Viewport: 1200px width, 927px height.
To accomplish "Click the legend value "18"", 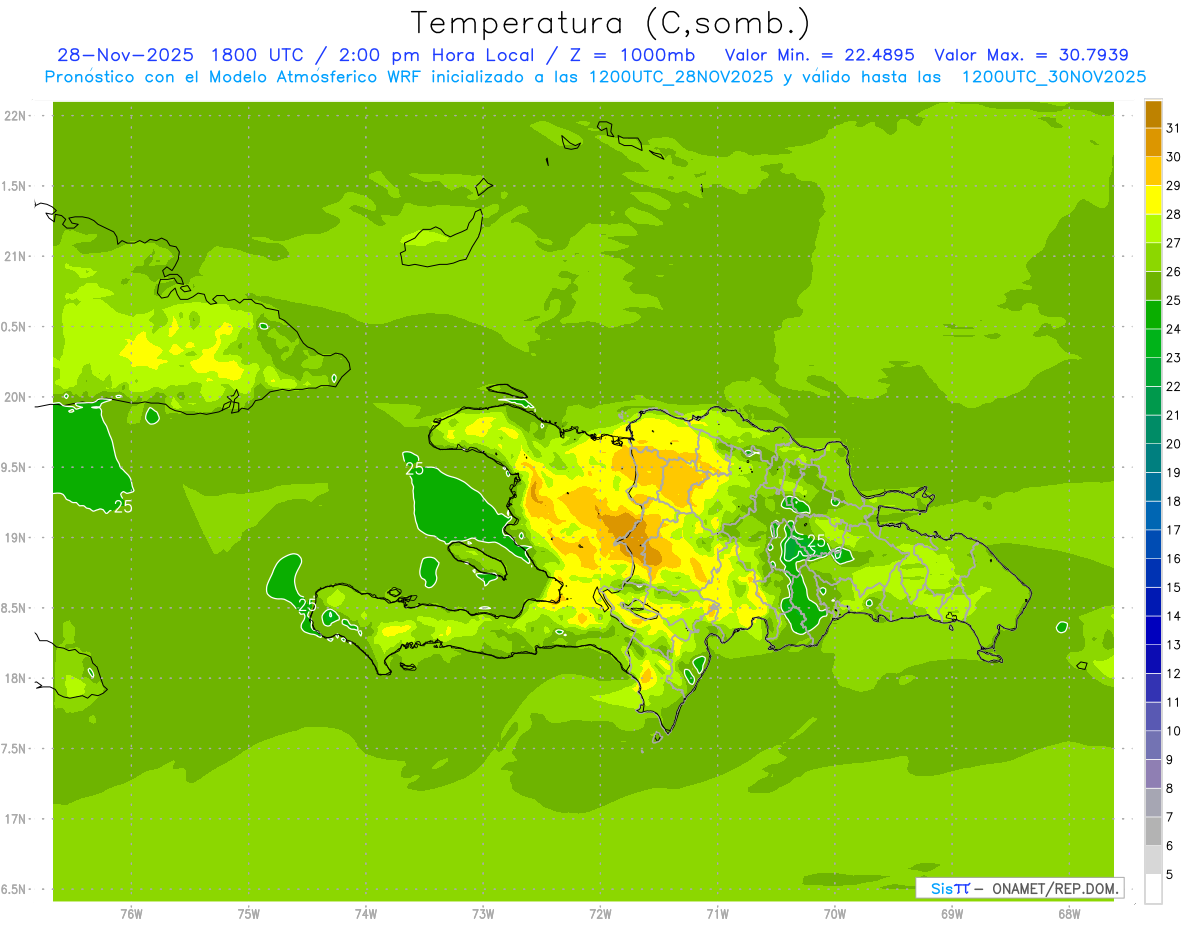I will pos(1173,501).
